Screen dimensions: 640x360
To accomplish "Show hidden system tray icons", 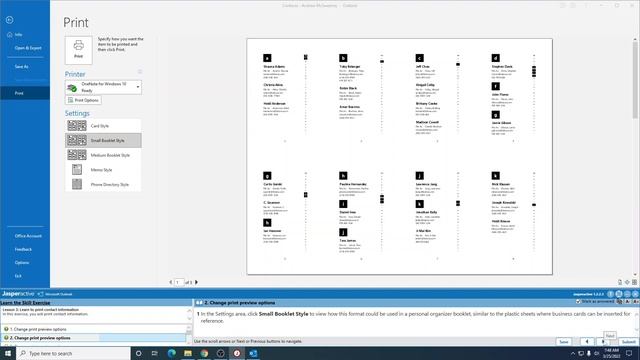I will pos(573,353).
